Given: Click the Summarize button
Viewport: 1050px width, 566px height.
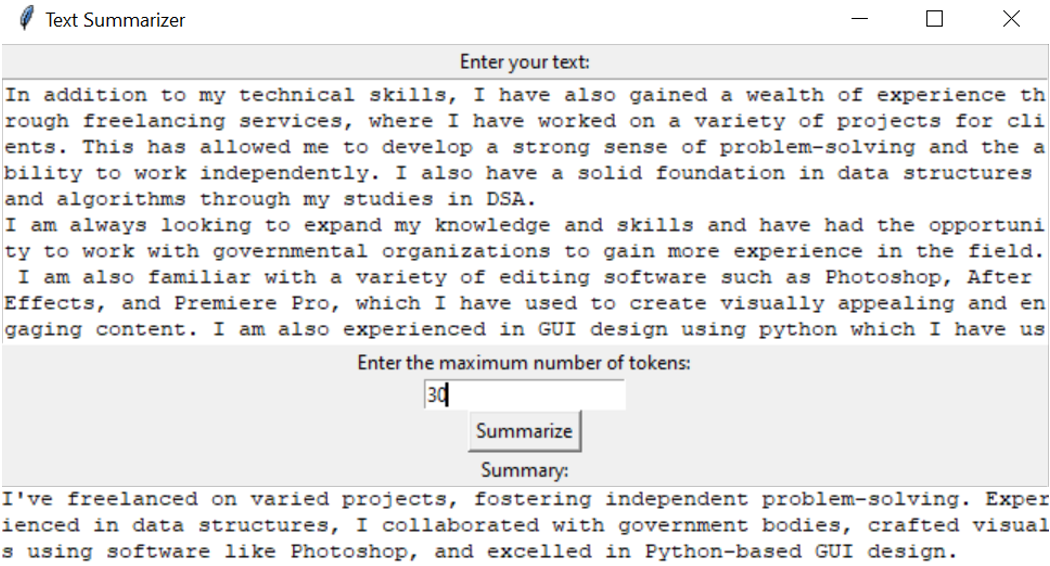Looking at the screenshot, I should [x=524, y=431].
